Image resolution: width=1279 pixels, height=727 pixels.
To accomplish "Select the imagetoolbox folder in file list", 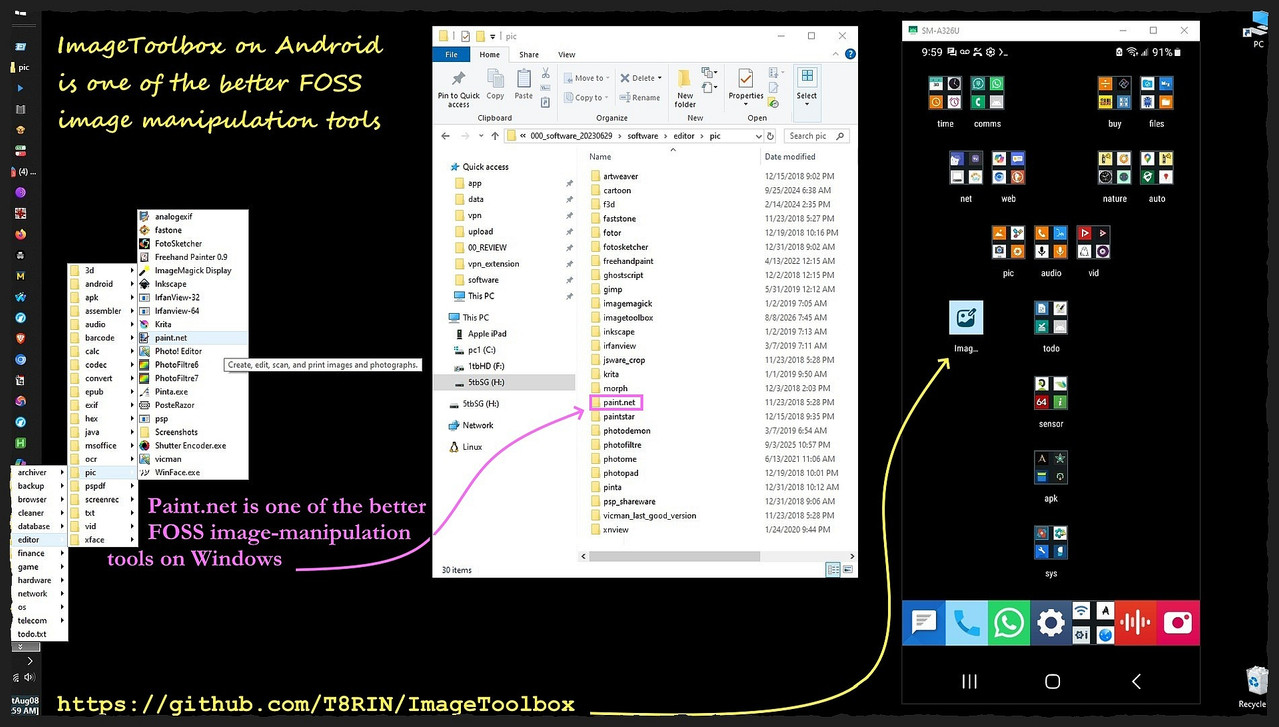I will click(628, 318).
